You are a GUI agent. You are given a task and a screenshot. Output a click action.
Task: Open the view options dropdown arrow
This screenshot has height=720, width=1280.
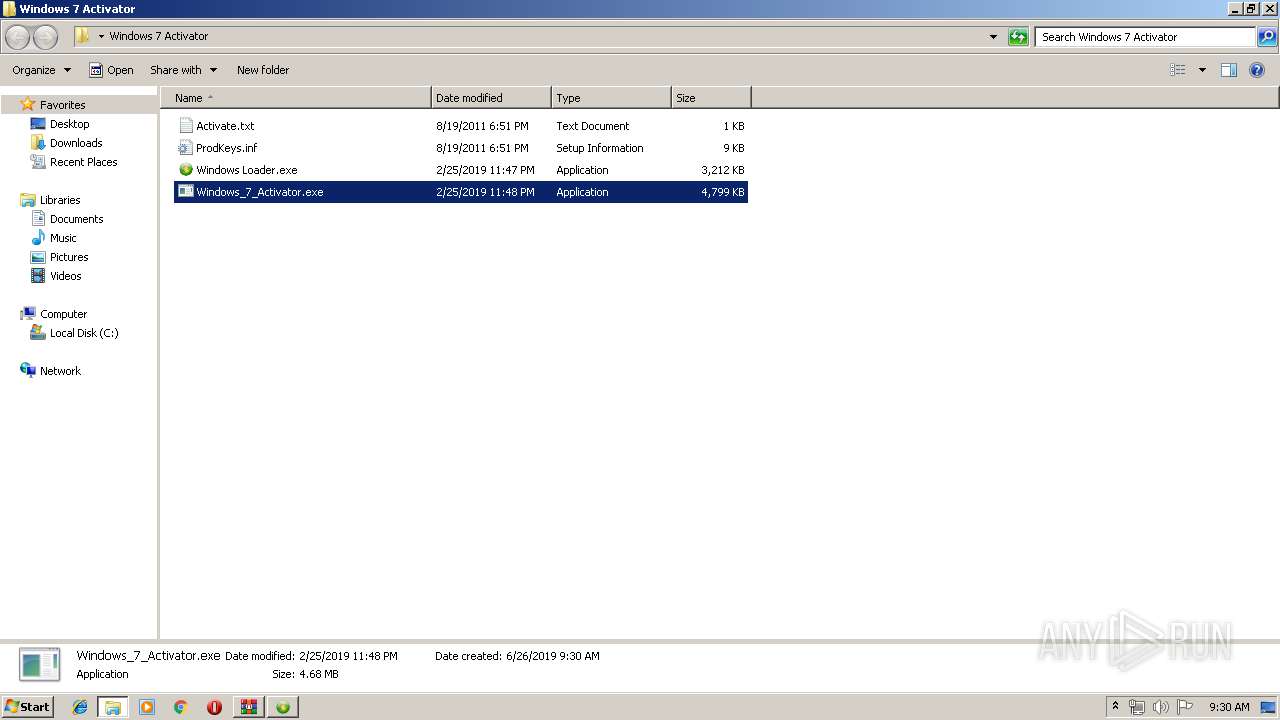click(1202, 70)
